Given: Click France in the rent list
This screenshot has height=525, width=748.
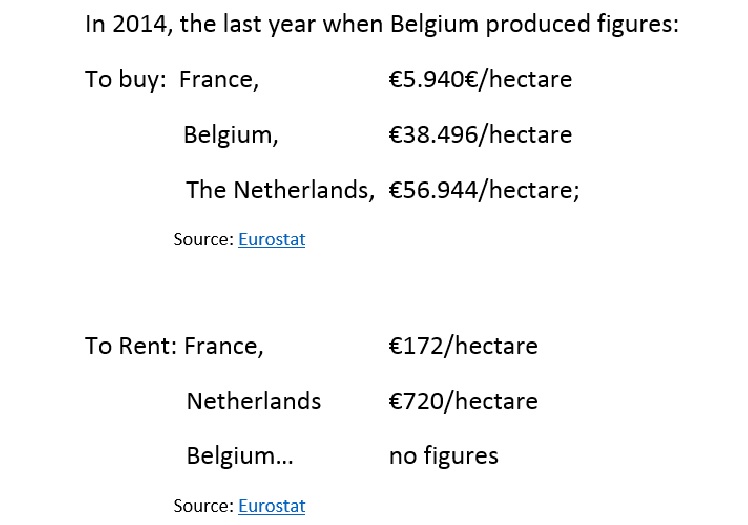Looking at the screenshot, I should point(224,346).
